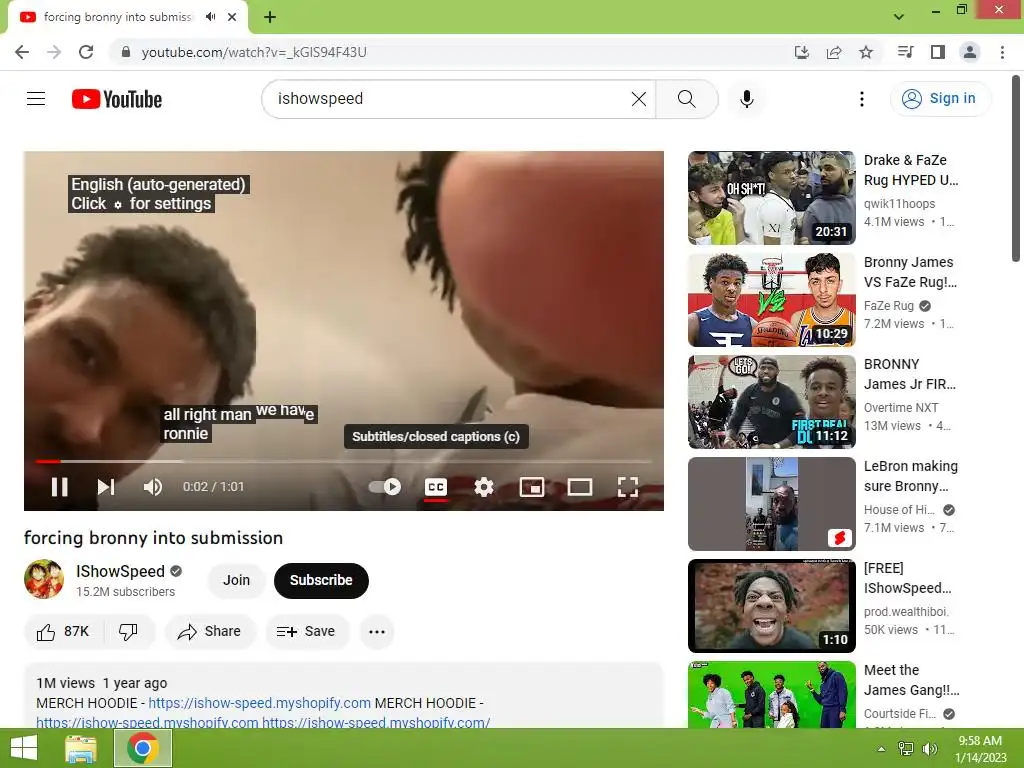The width and height of the screenshot is (1024, 768).
Task: Open LeBron making sure Bronny short
Action: (x=771, y=504)
